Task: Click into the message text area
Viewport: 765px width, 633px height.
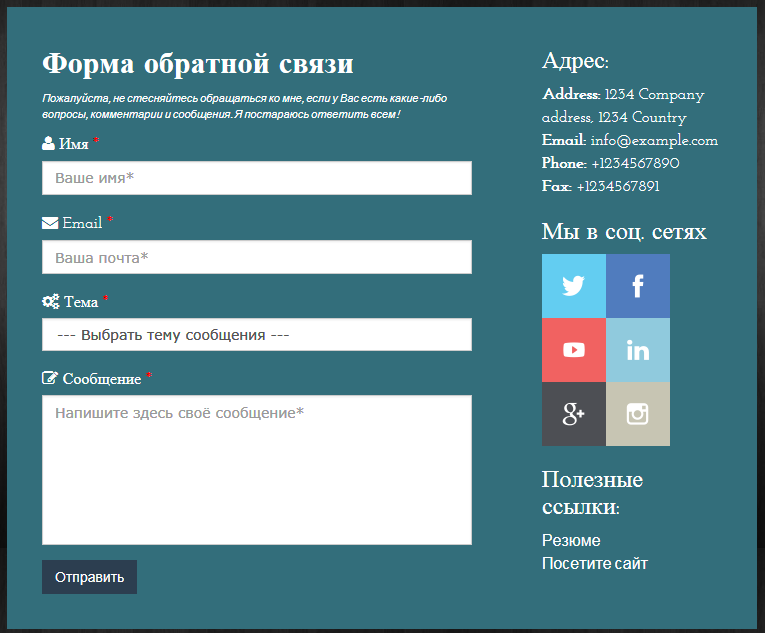Action: click(256, 470)
